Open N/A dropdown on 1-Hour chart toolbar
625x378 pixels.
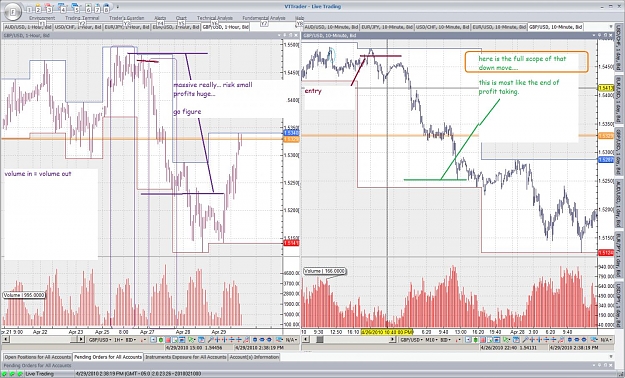click(x=291, y=340)
